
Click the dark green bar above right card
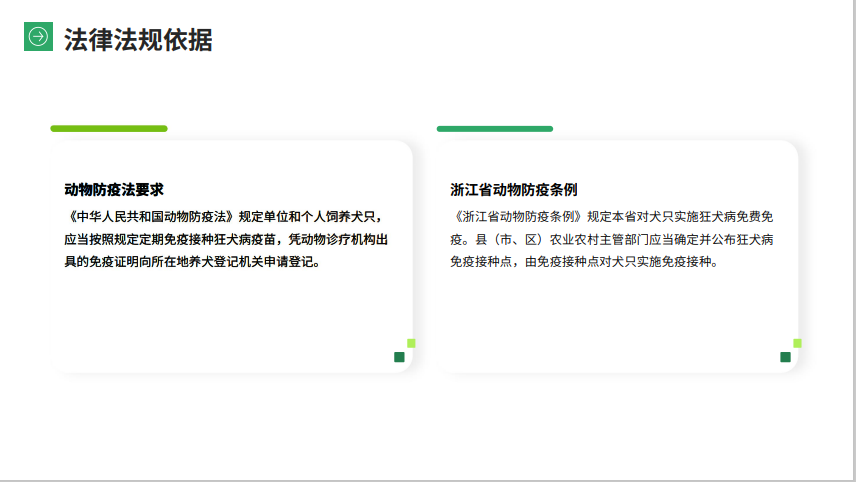pos(494,128)
